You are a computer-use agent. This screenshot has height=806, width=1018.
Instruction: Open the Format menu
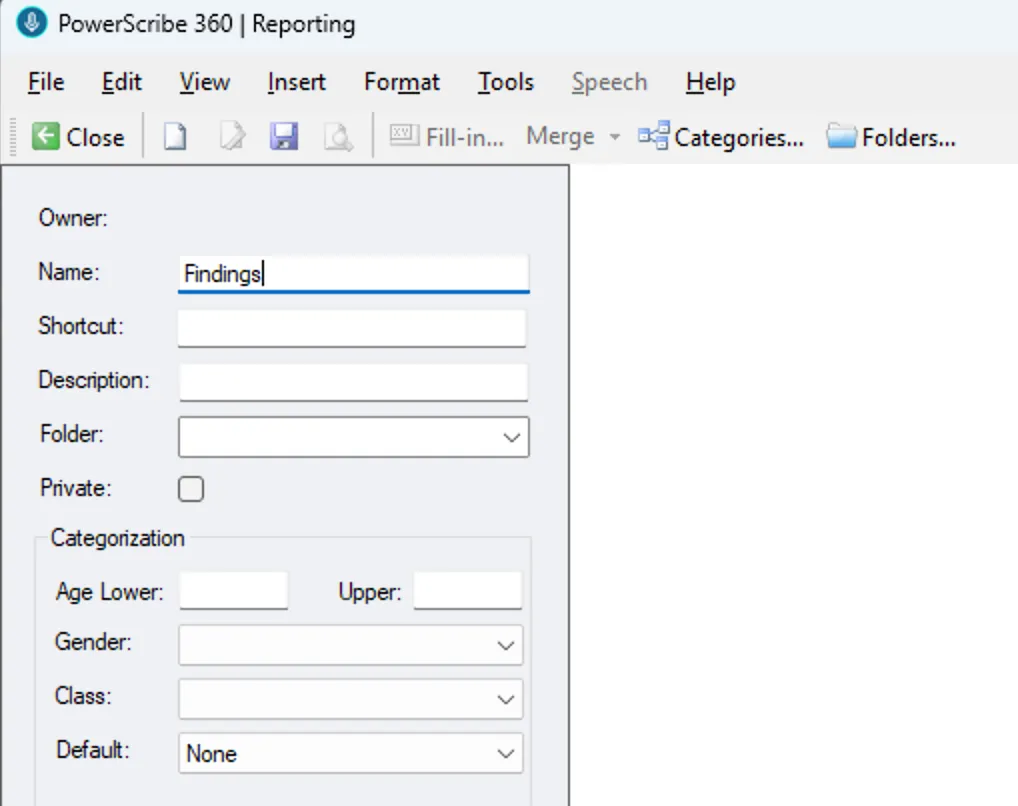(x=401, y=82)
